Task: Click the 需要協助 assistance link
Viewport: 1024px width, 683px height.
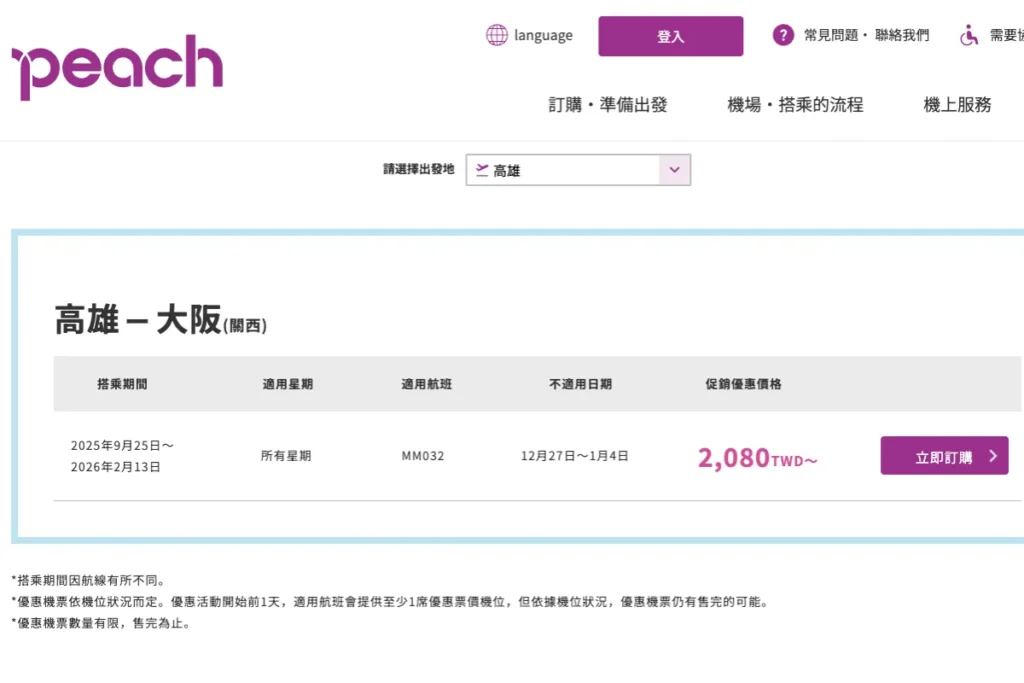Action: tap(1006, 35)
